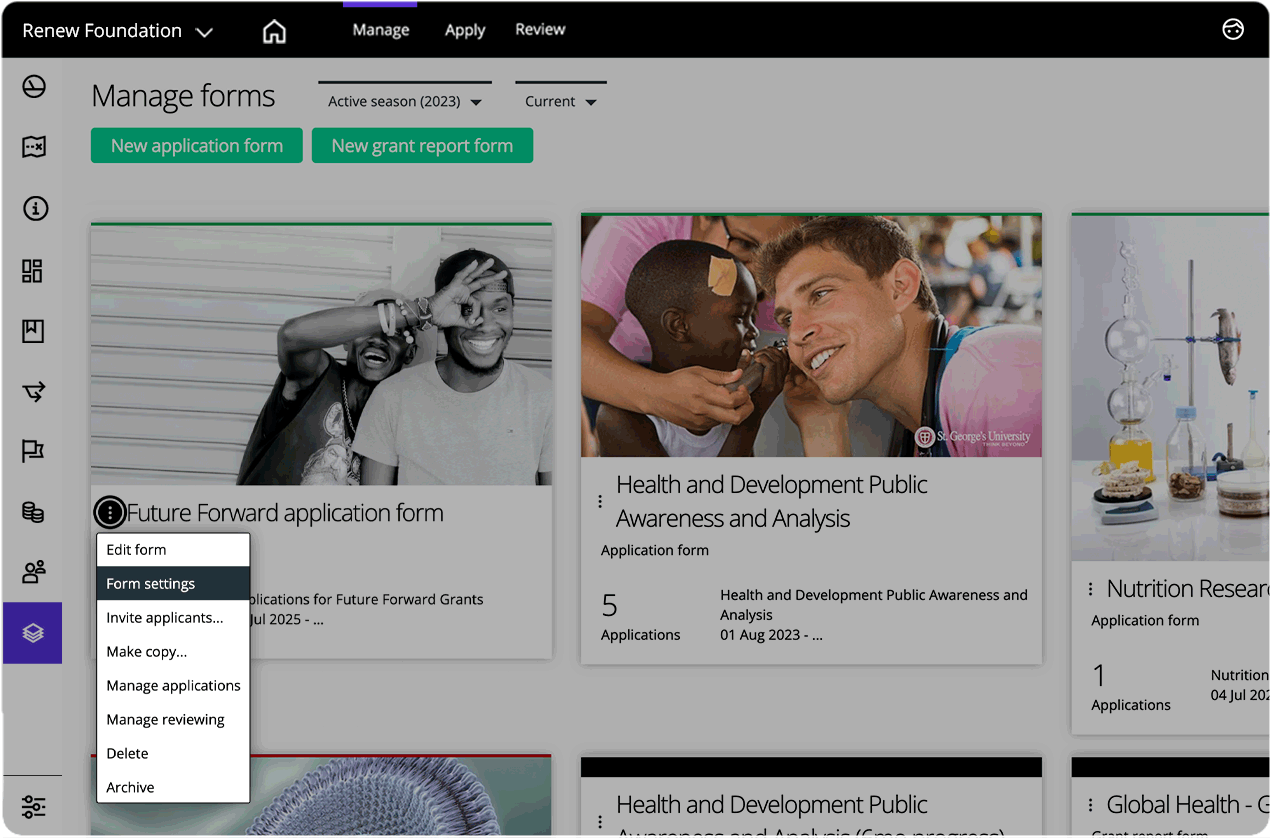1272x838 pixels.
Task: Click the info circle icon in sidebar
Action: pyautogui.click(x=34, y=209)
